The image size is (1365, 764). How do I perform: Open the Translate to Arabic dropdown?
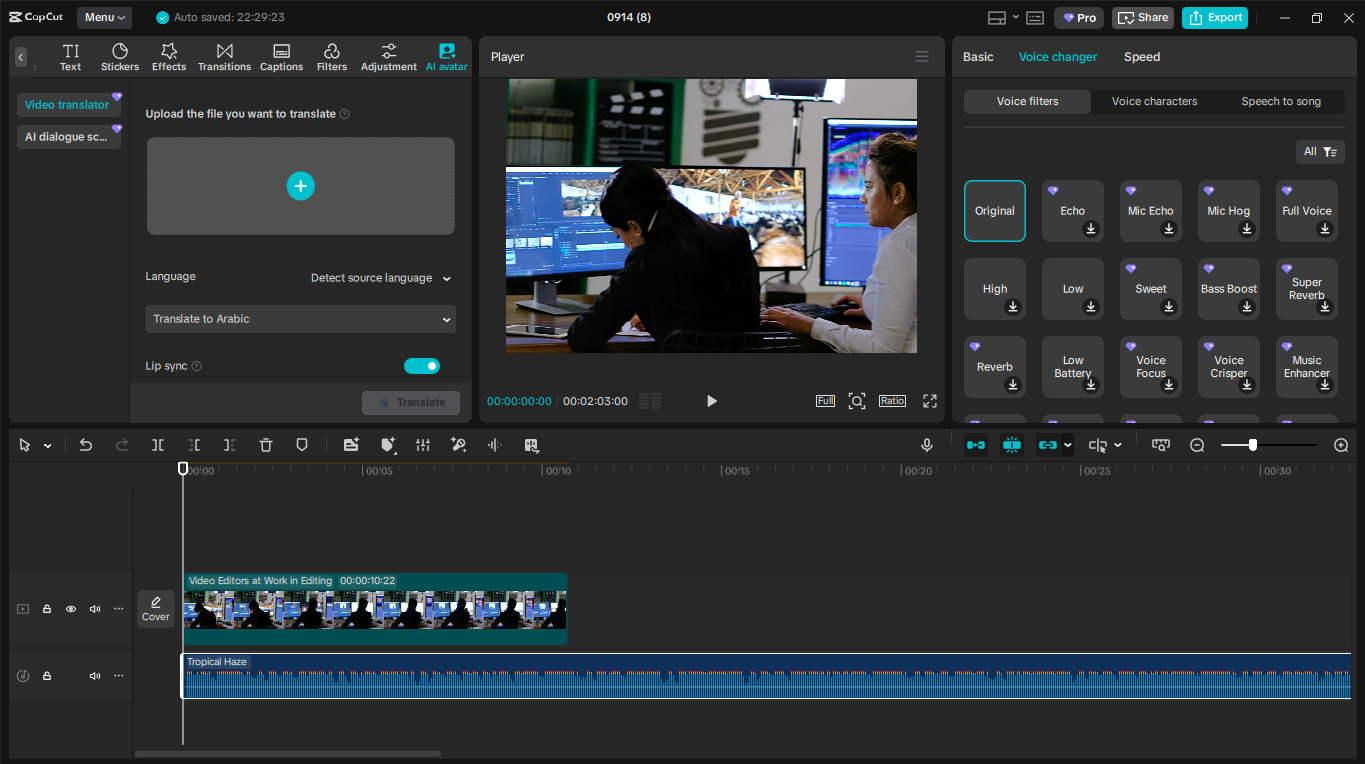300,318
